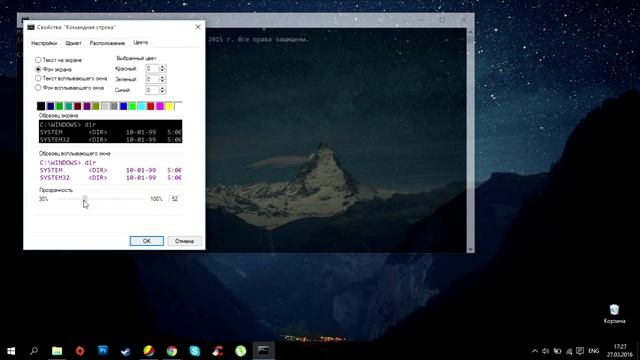Image resolution: width=640 pixels, height=360 pixels.
Task: Pick the maroon color swatch
Action: (x=78, y=106)
